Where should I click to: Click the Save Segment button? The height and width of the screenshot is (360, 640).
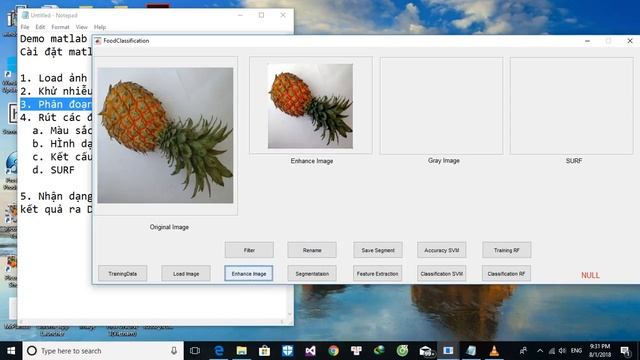coord(378,250)
